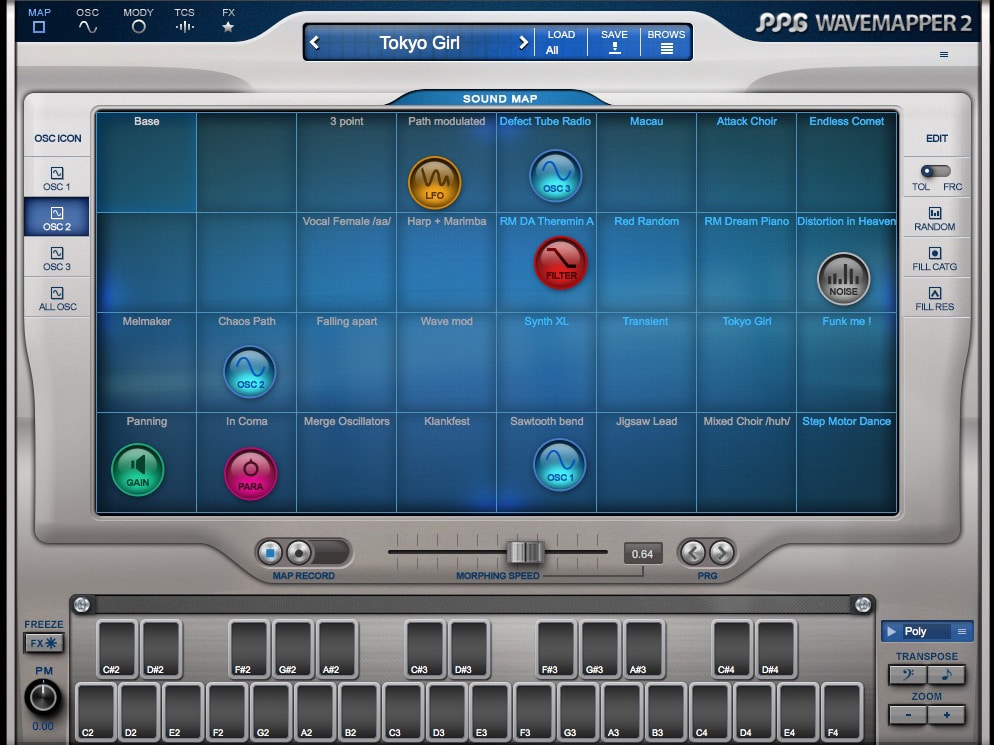Switch to the MAP tab
The image size is (994, 745).
point(39,20)
